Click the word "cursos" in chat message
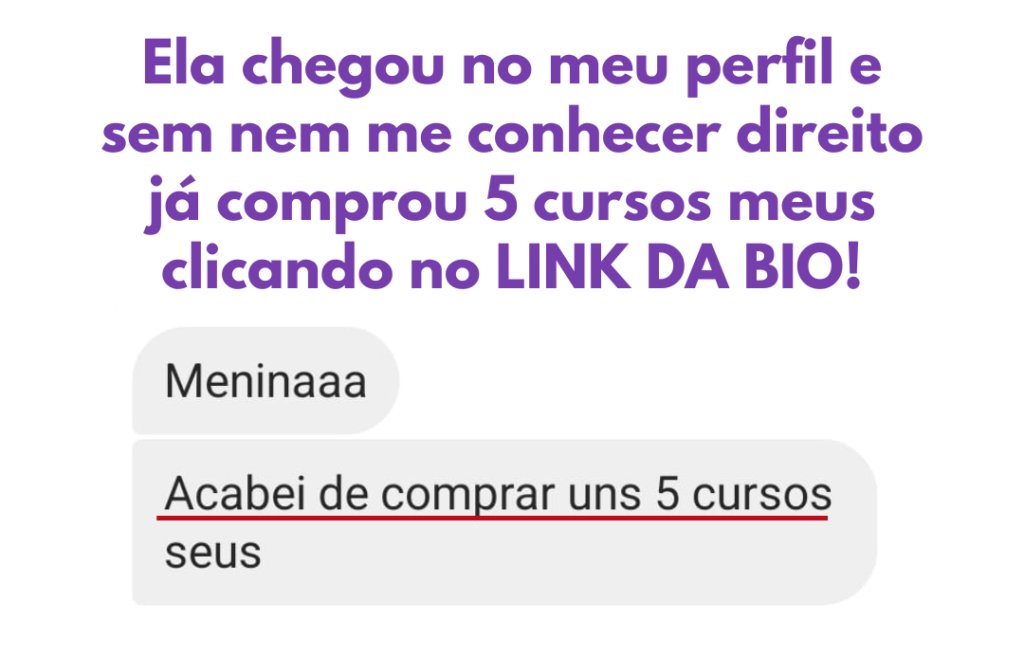Viewport: 1024px width, 657px height. [762, 495]
